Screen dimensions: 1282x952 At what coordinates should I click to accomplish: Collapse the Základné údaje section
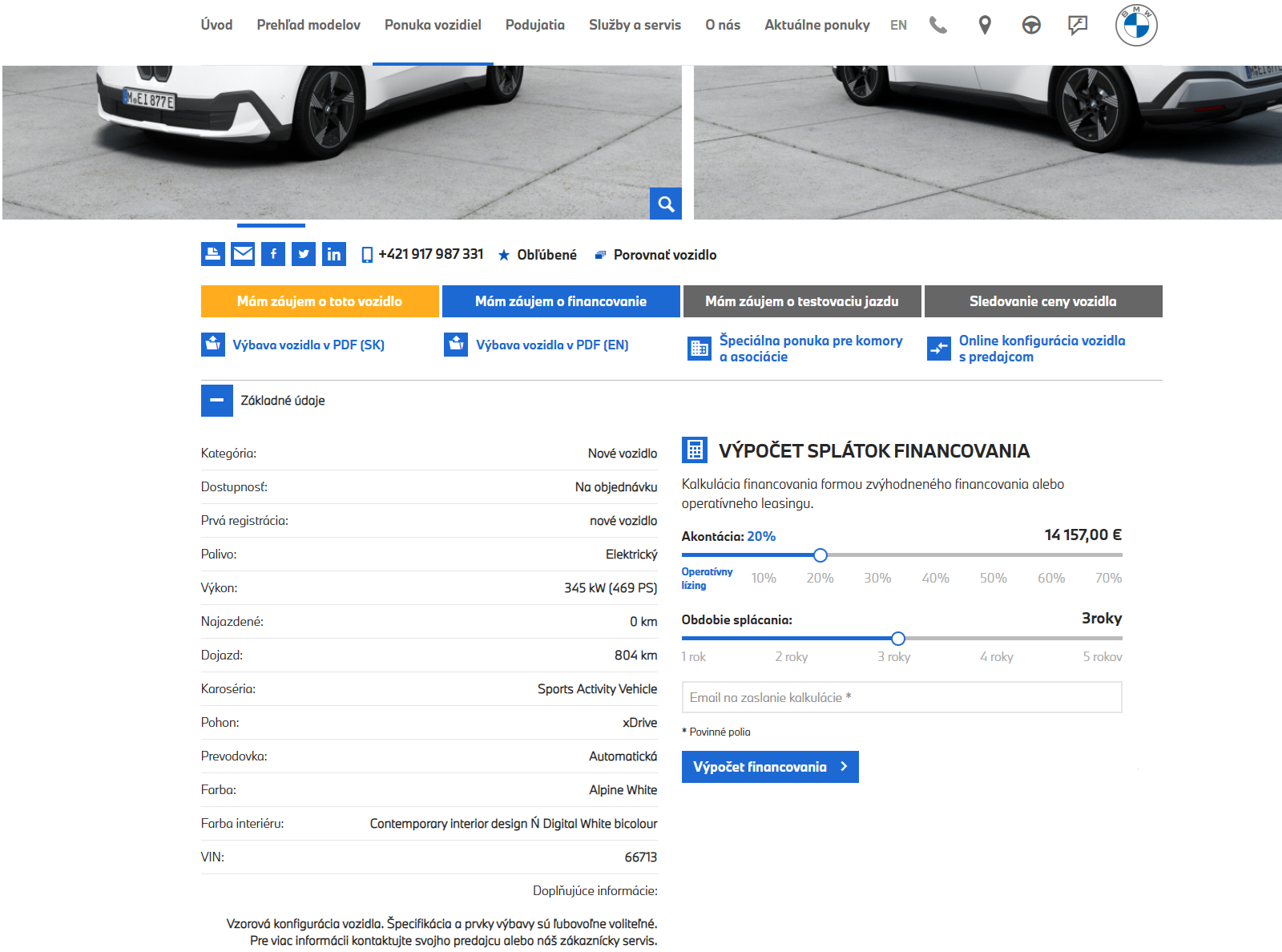tap(217, 401)
